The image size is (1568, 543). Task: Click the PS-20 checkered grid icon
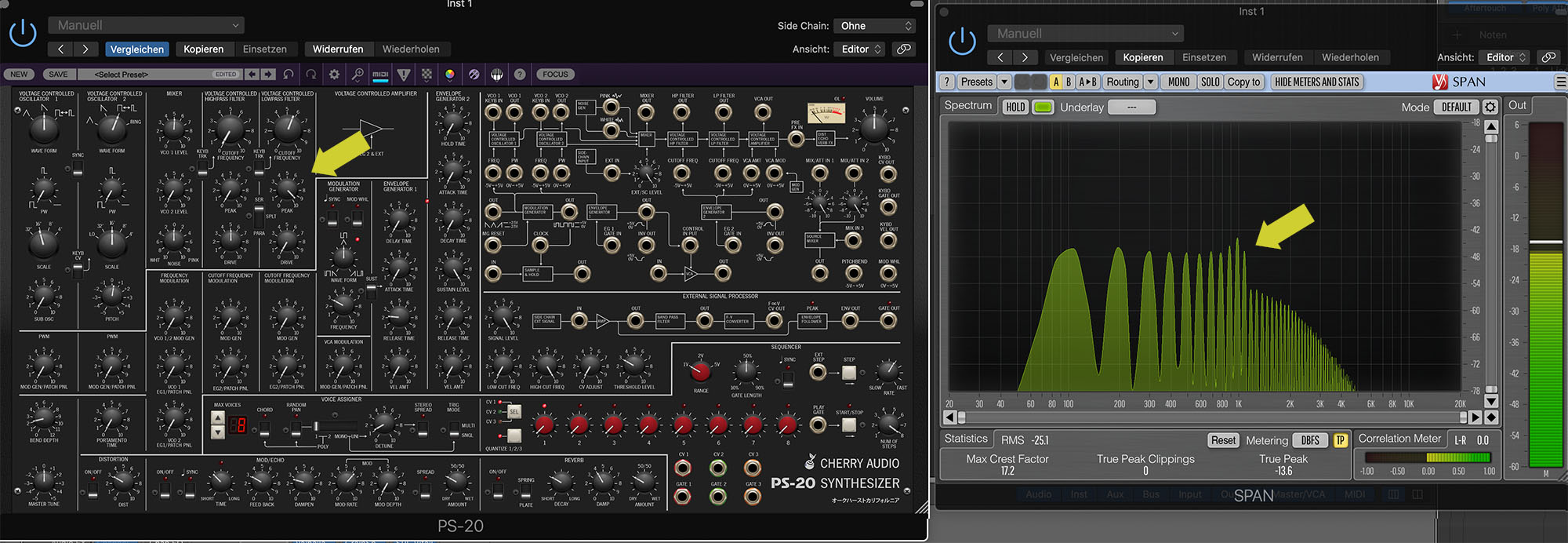(x=426, y=75)
